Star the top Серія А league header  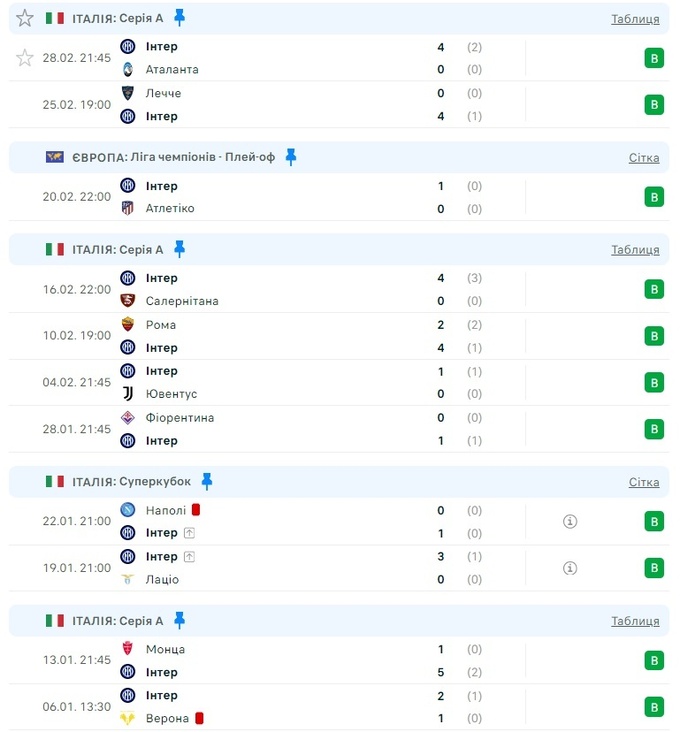click(x=25, y=18)
